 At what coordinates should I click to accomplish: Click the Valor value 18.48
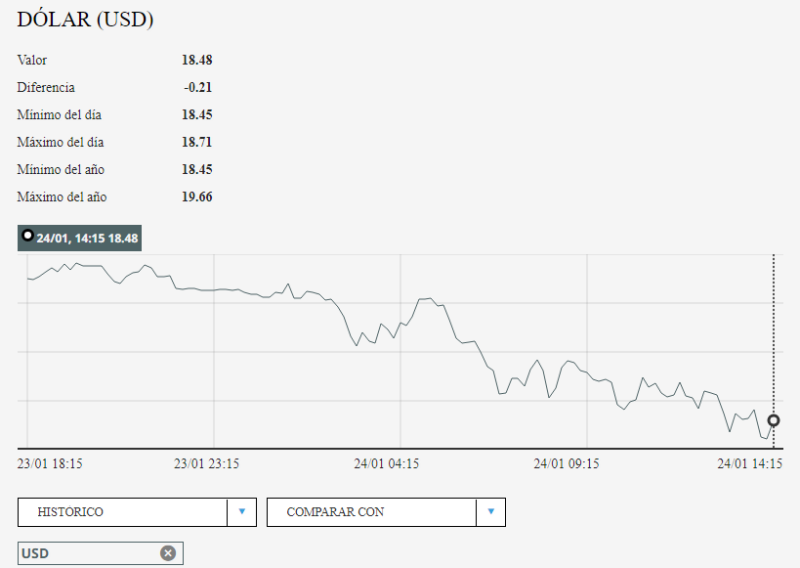click(x=197, y=60)
